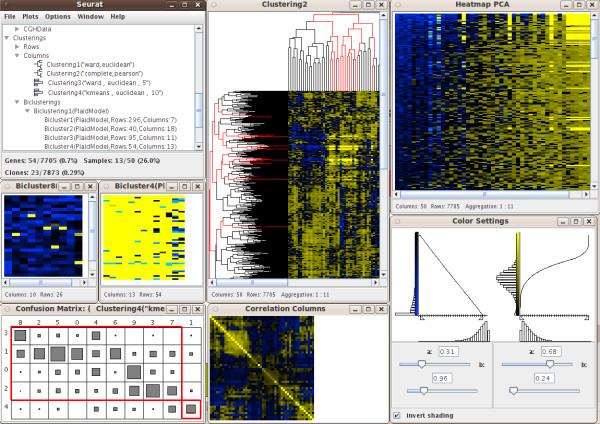Close the Clustering2 window
600x424 pixels.
click(x=382, y=5)
